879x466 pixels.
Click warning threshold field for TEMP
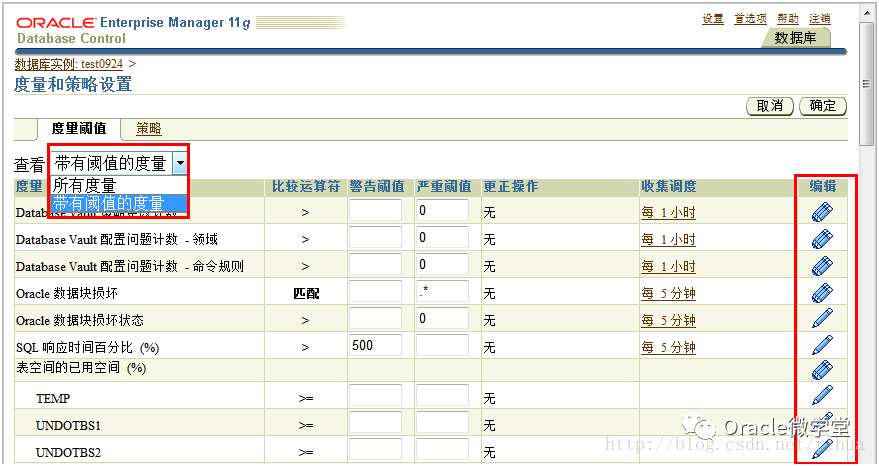375,396
